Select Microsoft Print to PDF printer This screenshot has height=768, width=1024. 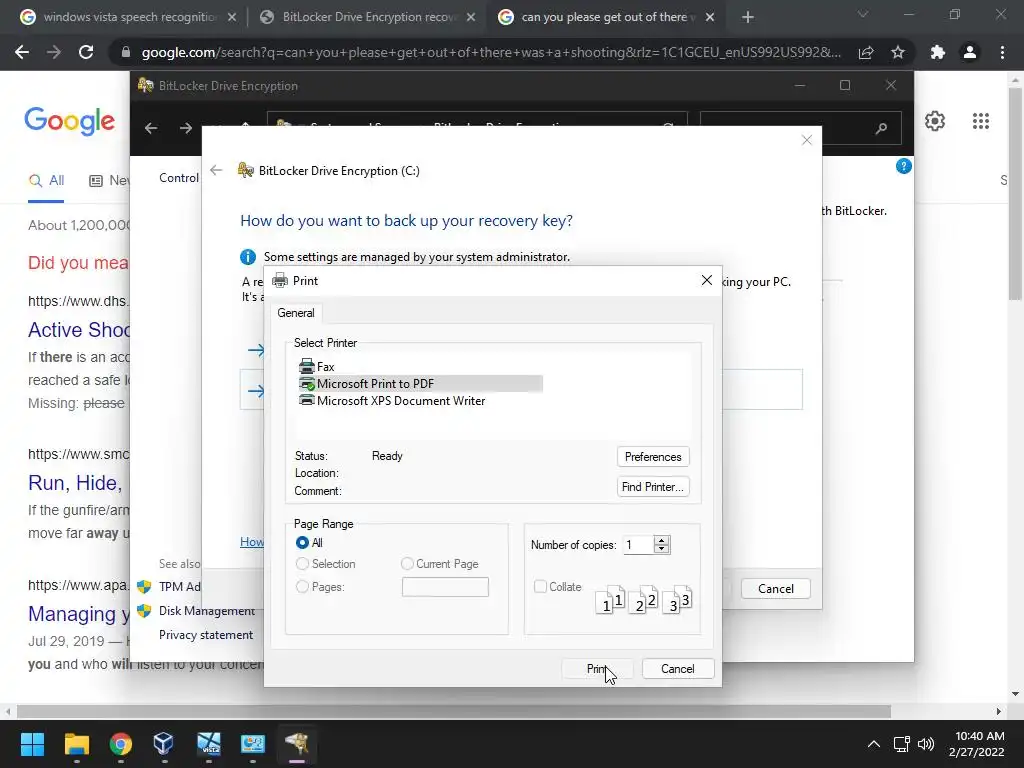tap(420, 383)
